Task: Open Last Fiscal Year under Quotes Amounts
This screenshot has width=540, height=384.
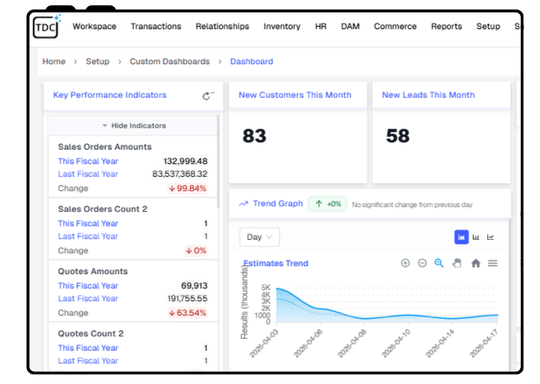Action: click(x=88, y=299)
